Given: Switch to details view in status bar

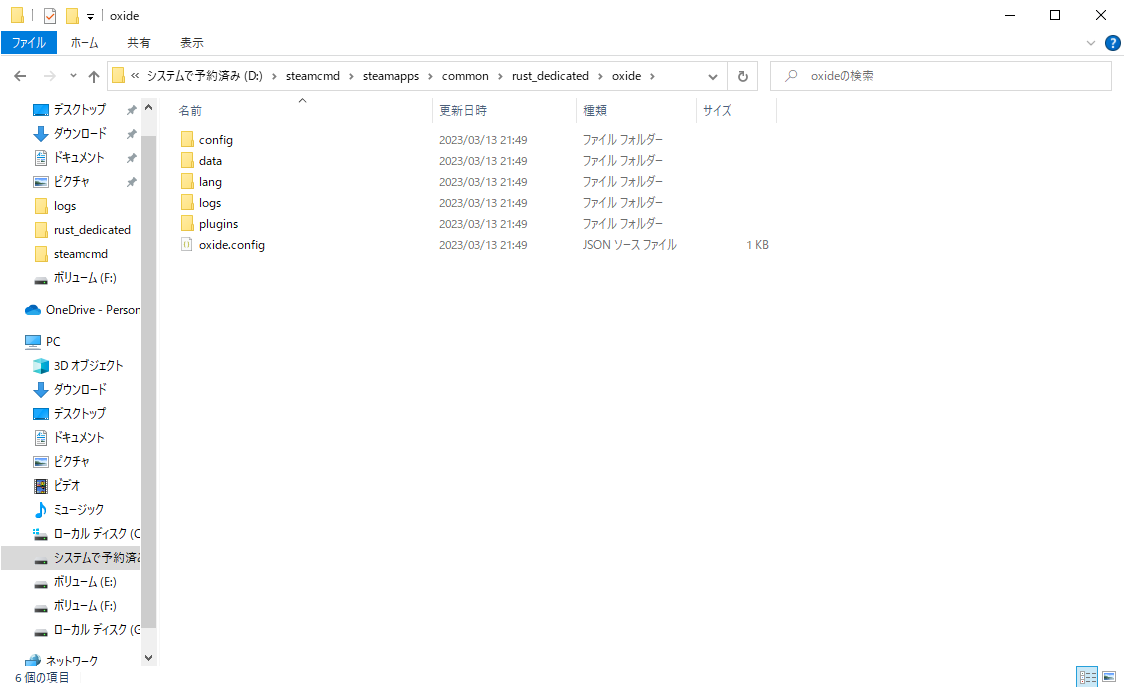Looking at the screenshot, I should coord(1087,676).
